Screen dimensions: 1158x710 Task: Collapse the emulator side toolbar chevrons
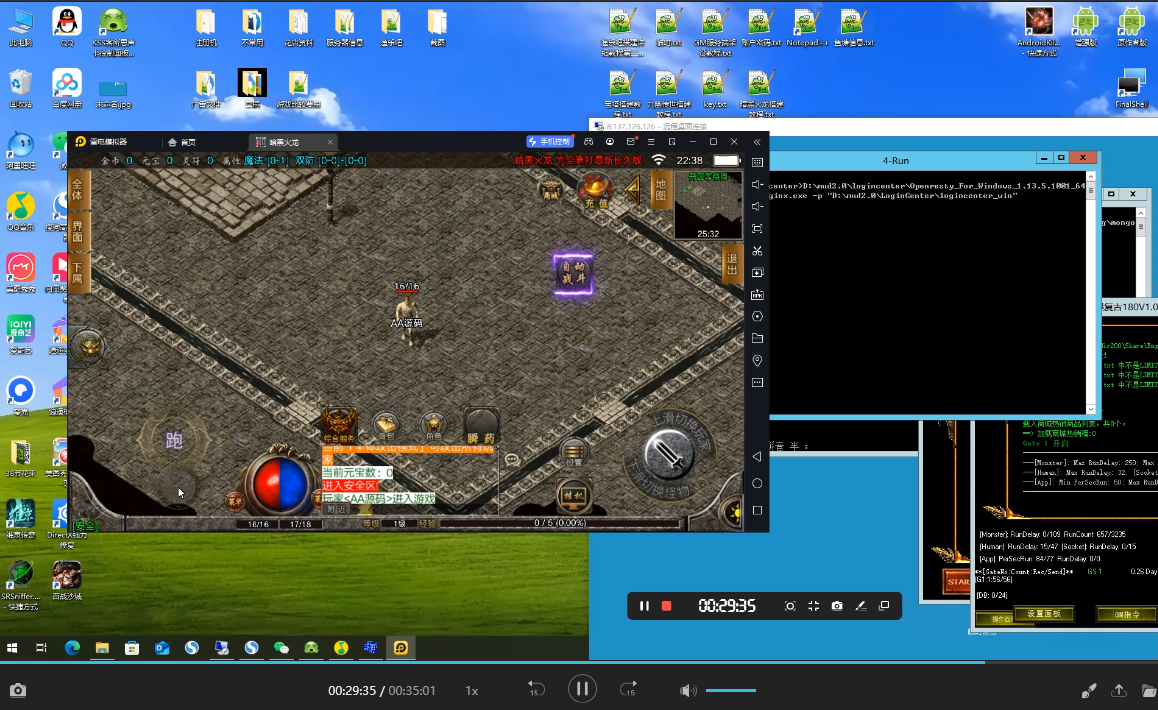tap(757, 141)
